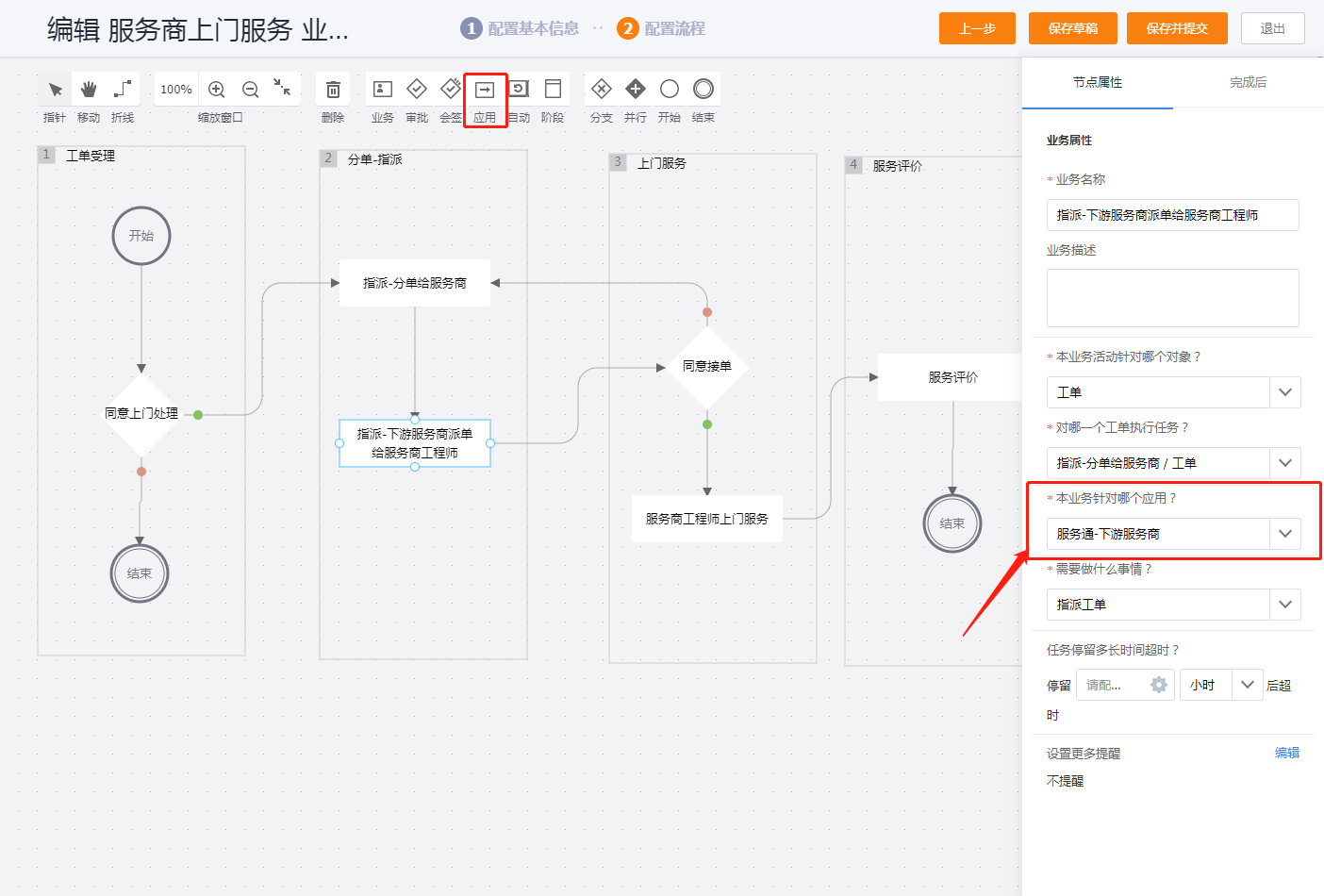
Task: Go to step 1 配置基本信息
Action: tap(520, 28)
